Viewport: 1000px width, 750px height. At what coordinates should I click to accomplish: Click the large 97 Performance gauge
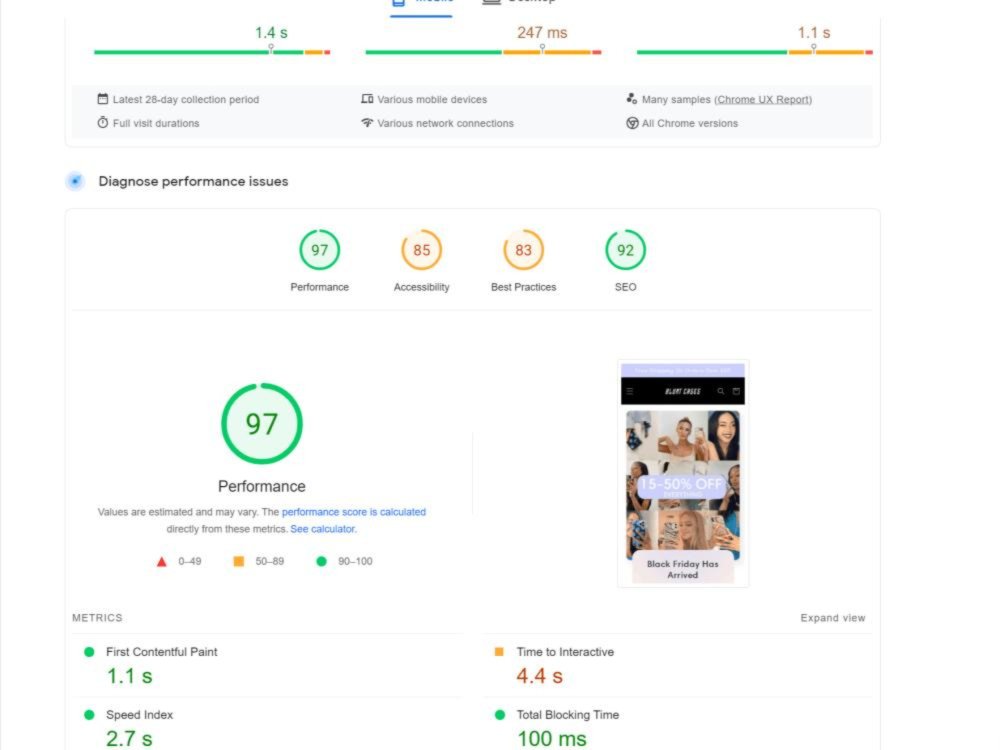261,423
